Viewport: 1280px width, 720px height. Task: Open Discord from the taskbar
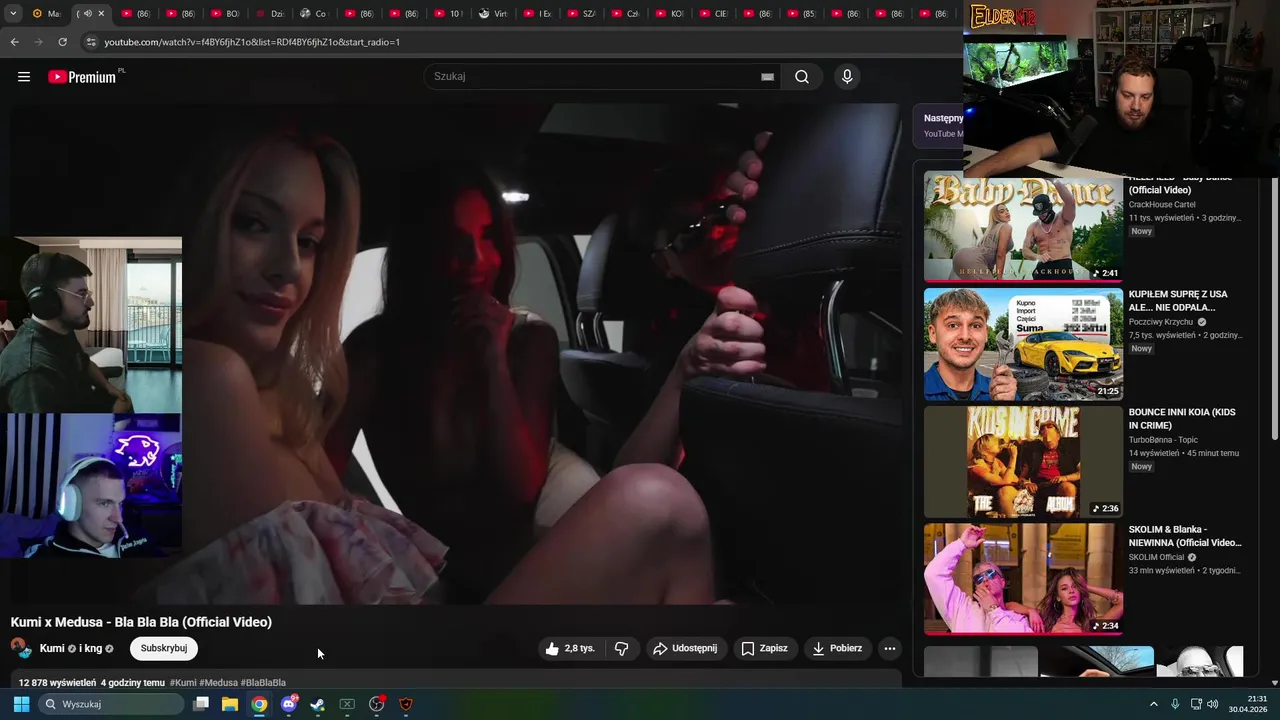tap(289, 704)
